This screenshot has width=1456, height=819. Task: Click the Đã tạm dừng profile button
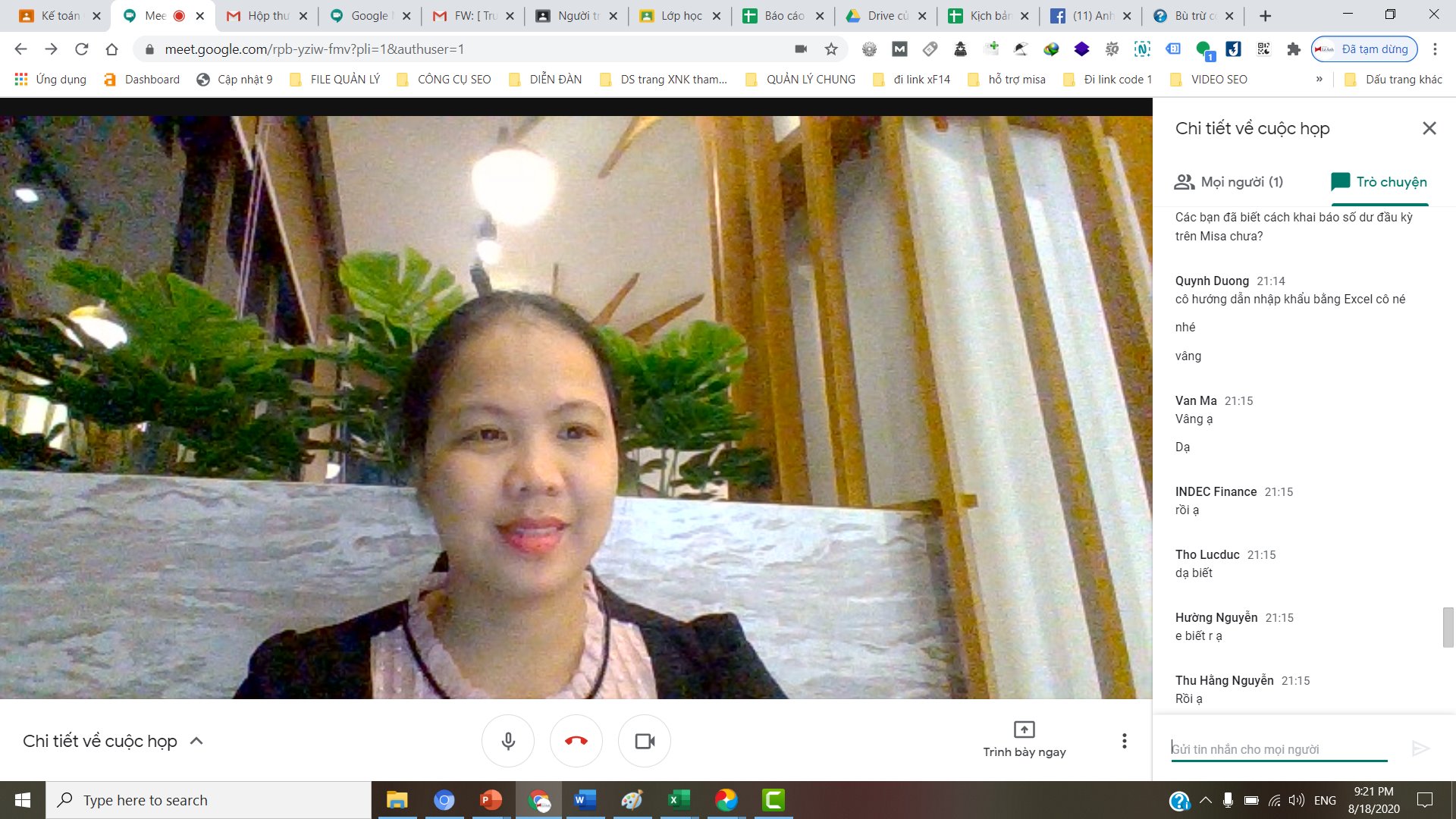(x=1364, y=49)
